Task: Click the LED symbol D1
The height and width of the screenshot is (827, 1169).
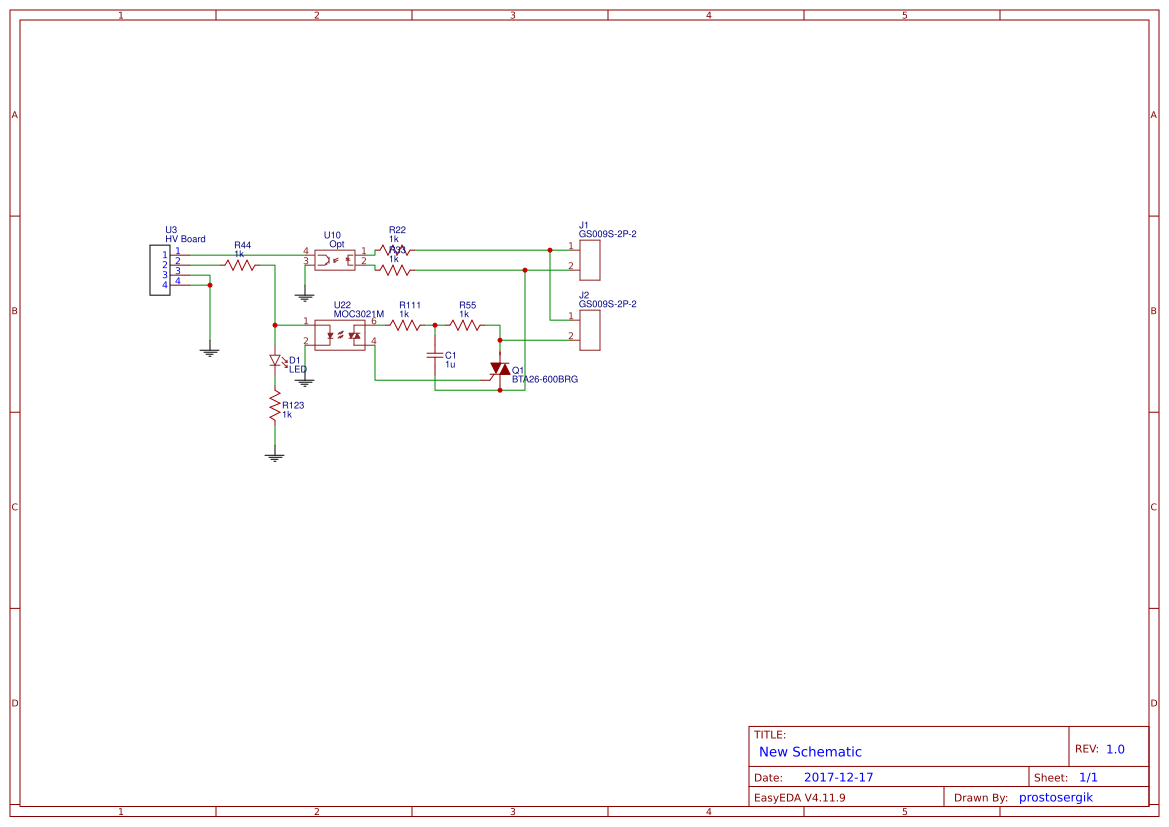Action: (276, 360)
